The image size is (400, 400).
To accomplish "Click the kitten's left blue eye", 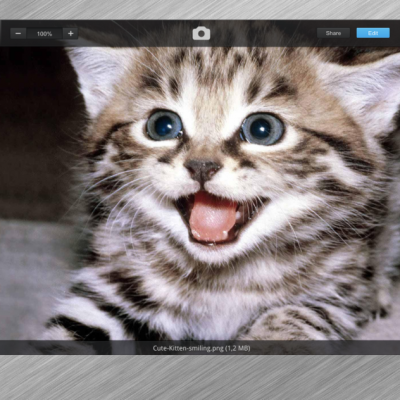I will click(164, 125).
